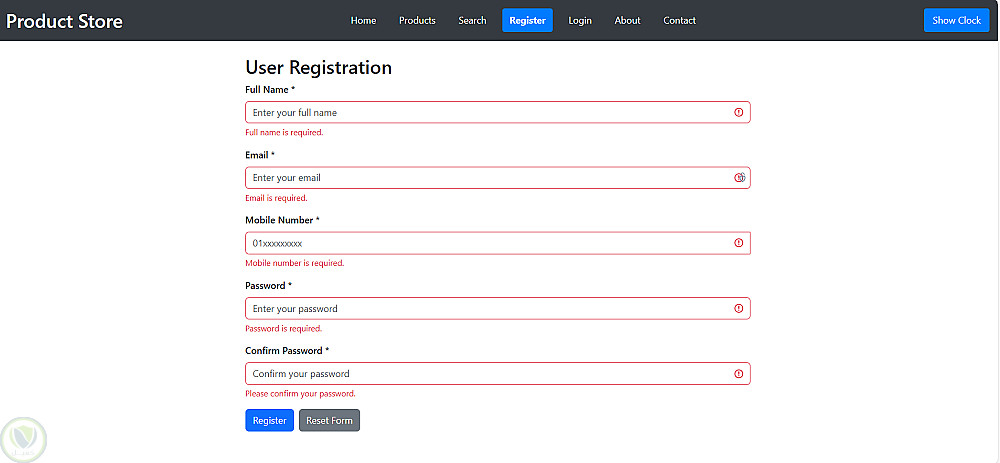The image size is (1000, 463).
Task: Click the Mobile Number error warning icon
Action: click(739, 243)
